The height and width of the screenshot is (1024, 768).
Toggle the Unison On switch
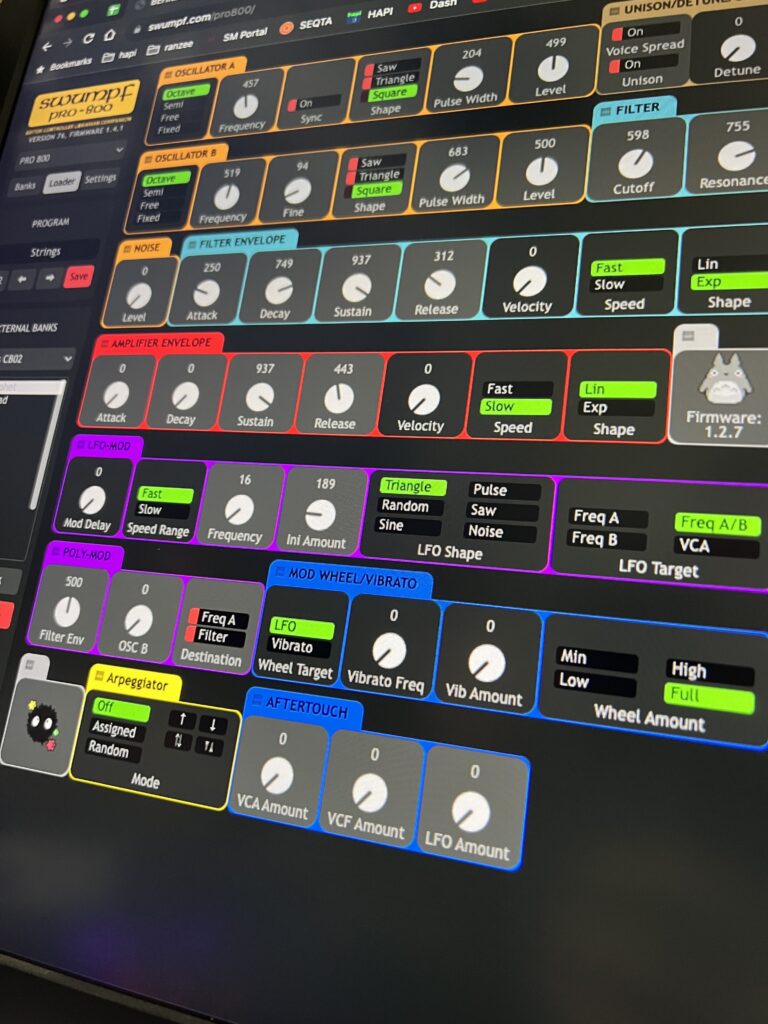tap(641, 65)
